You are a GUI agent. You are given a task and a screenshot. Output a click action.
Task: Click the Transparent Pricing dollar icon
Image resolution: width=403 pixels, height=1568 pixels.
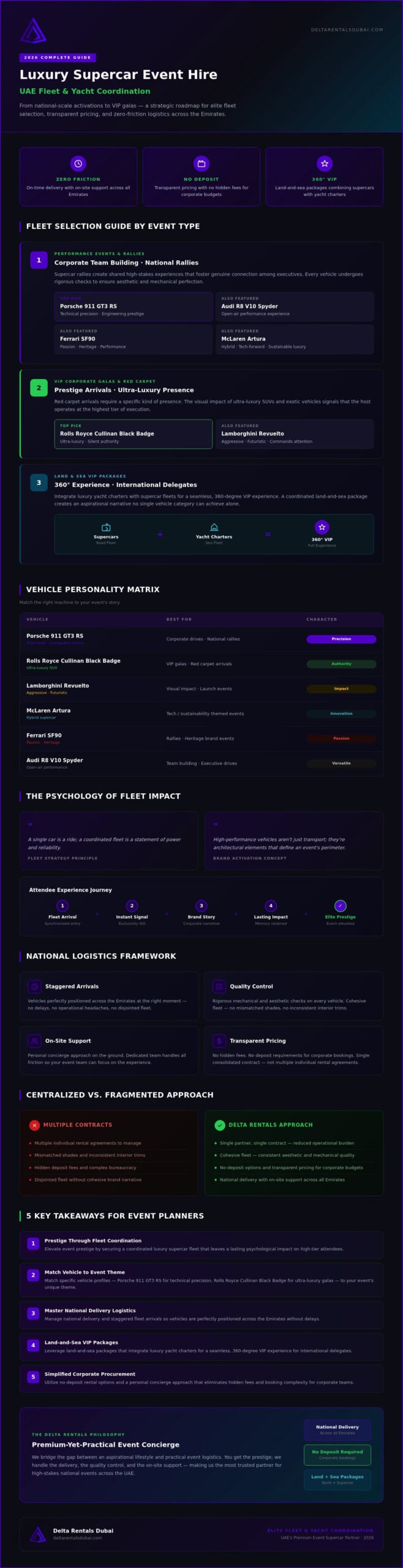pyautogui.click(x=219, y=1041)
